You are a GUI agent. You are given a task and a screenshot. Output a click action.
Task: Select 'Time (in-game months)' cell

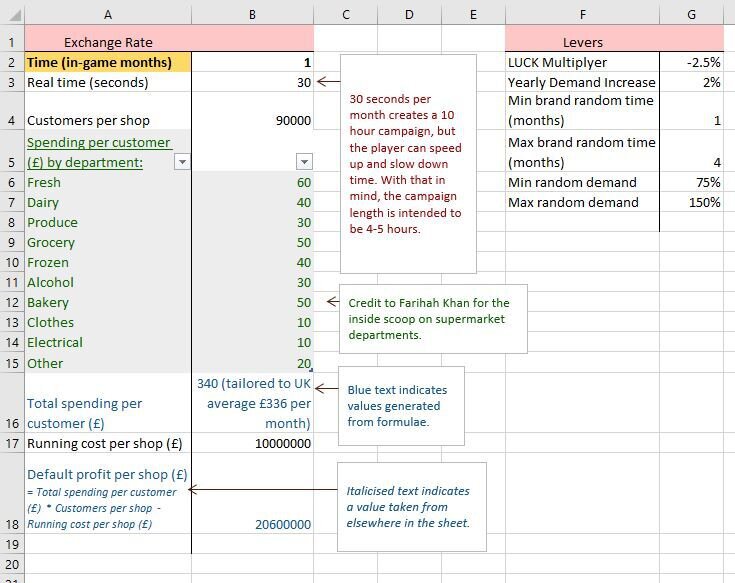click(108, 62)
